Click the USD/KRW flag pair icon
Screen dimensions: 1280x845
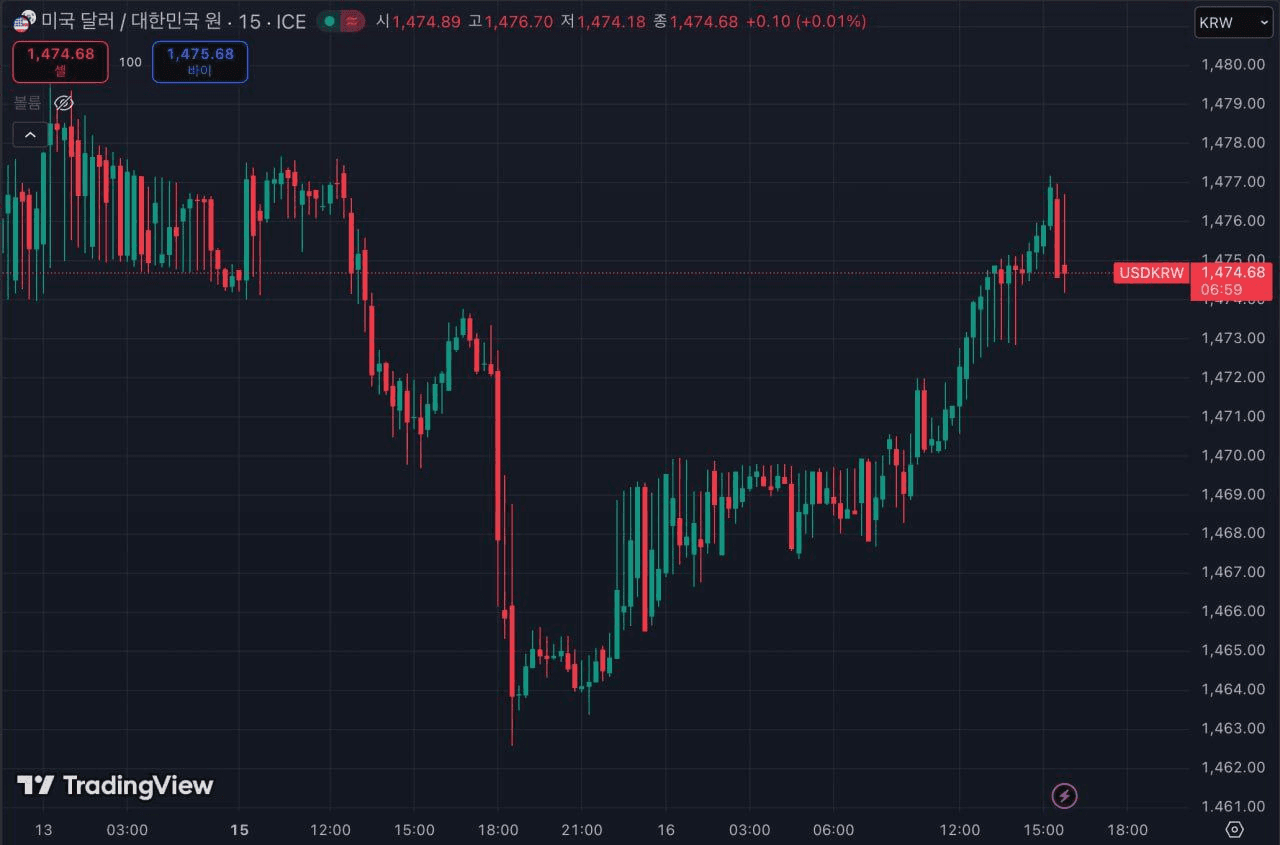[24, 21]
